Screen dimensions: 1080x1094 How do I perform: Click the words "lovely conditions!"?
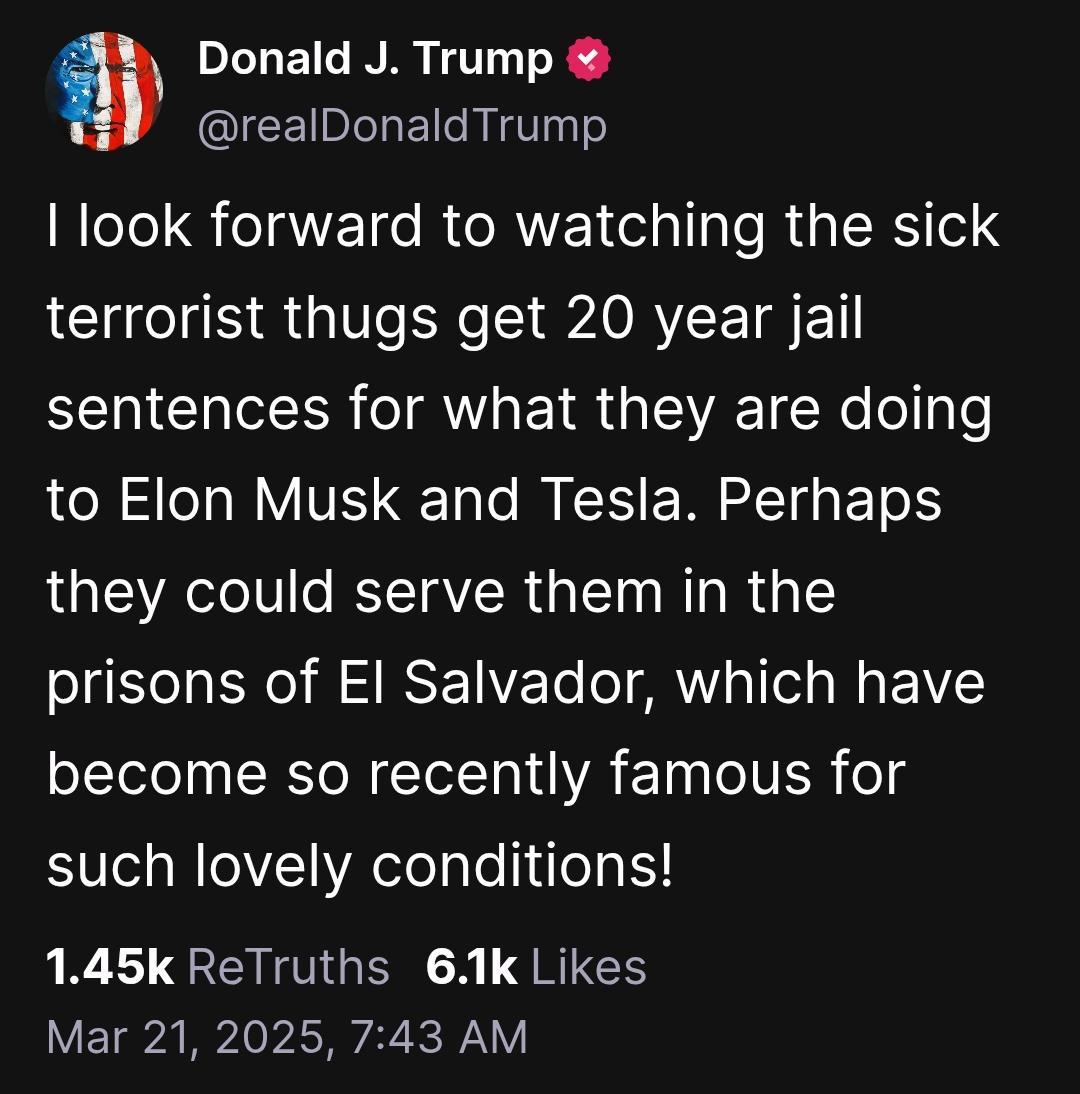[433, 865]
